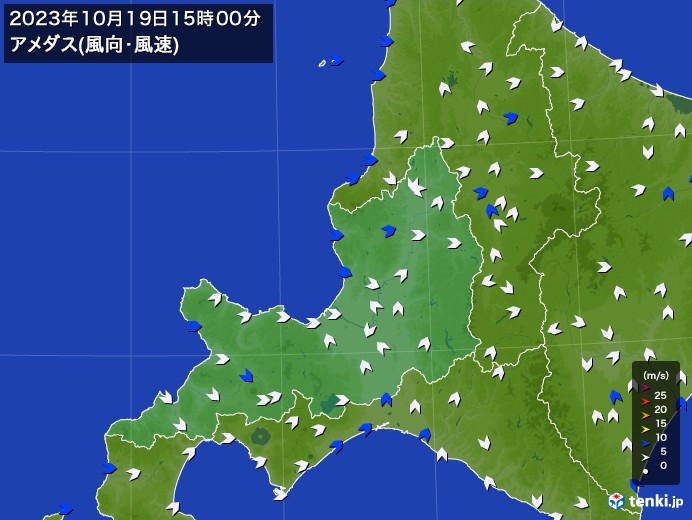Click the legend value 15

point(661,423)
